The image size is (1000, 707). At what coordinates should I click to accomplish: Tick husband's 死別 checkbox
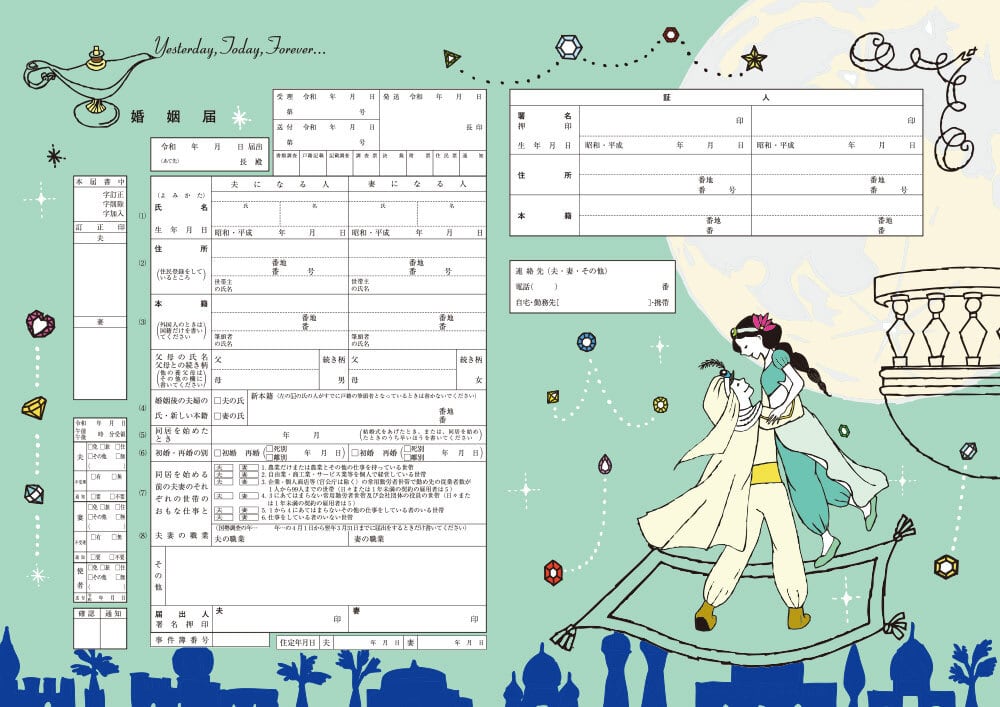tap(268, 449)
